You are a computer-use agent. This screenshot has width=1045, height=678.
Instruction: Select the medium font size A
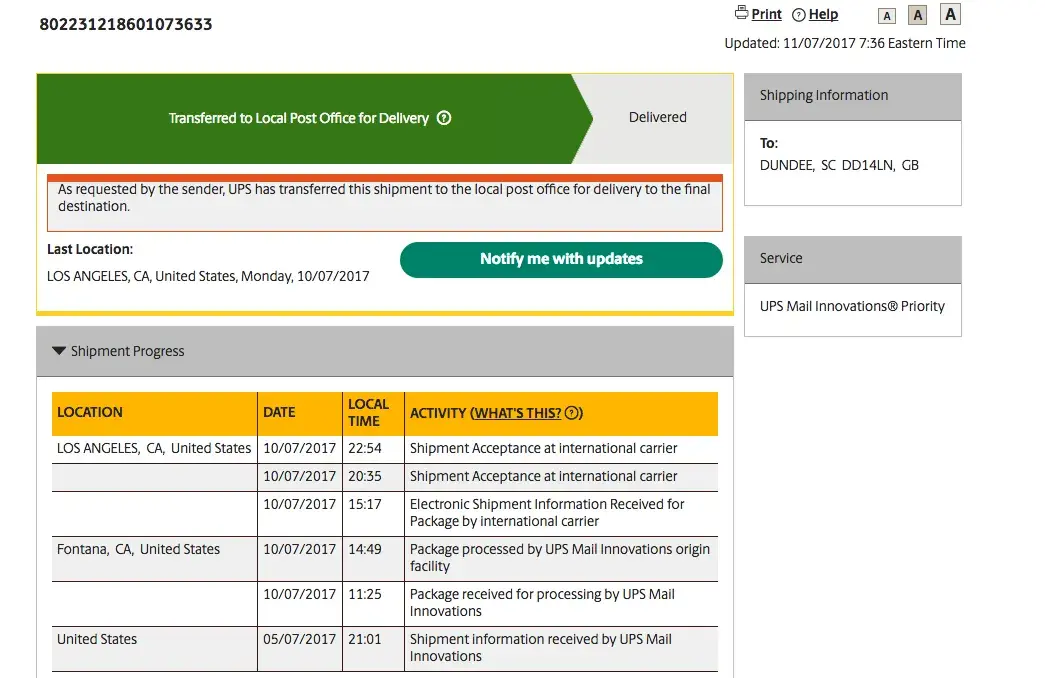918,15
